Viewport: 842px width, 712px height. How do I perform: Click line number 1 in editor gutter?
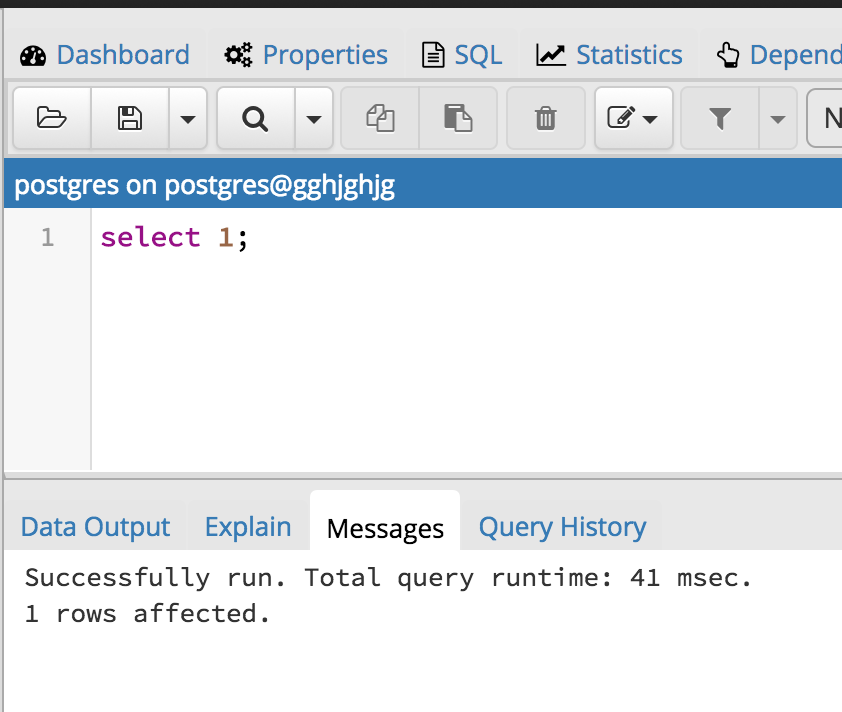pos(47,238)
